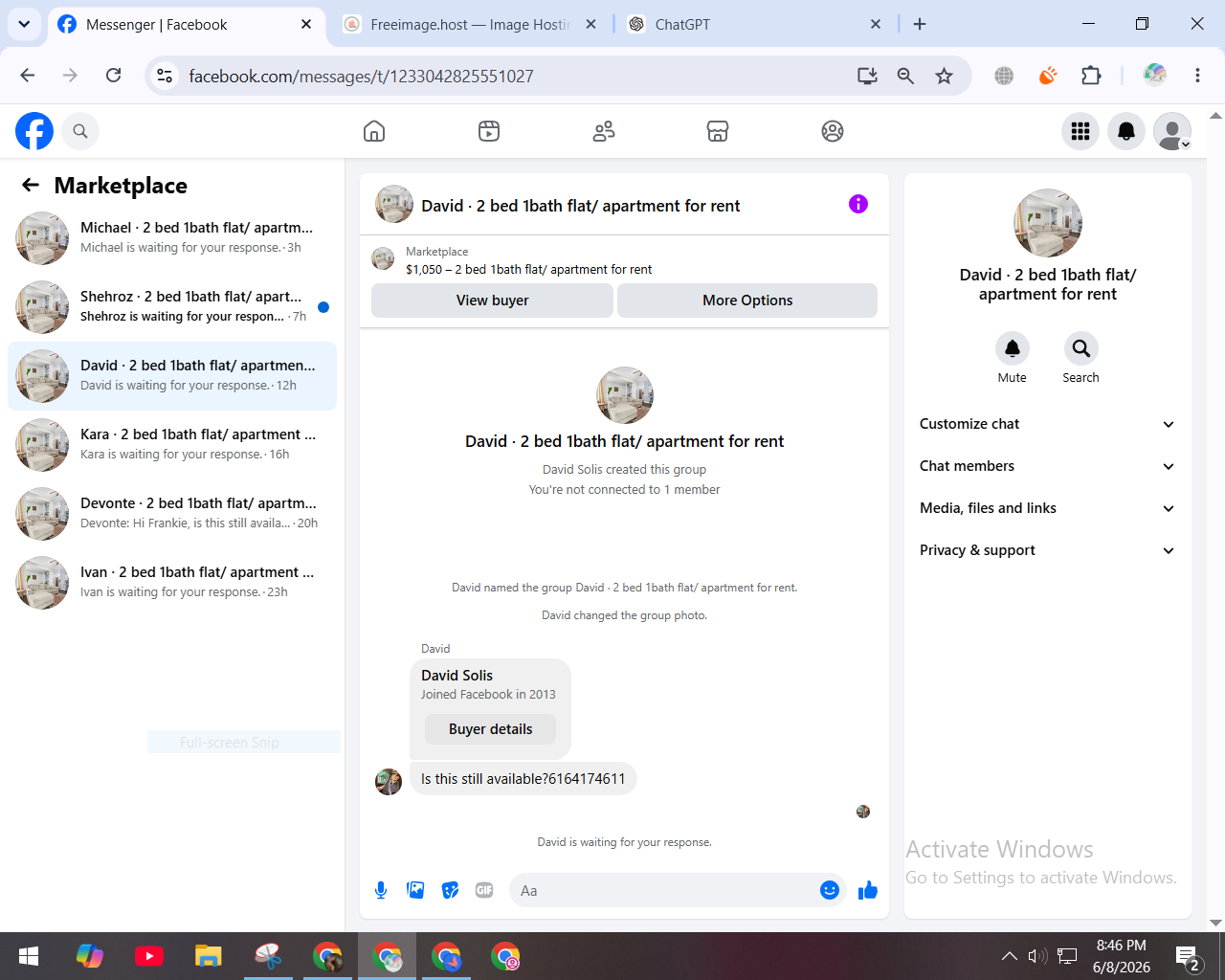Click the browser address bar URL
Viewport: 1225px width, 980px height.
(361, 76)
